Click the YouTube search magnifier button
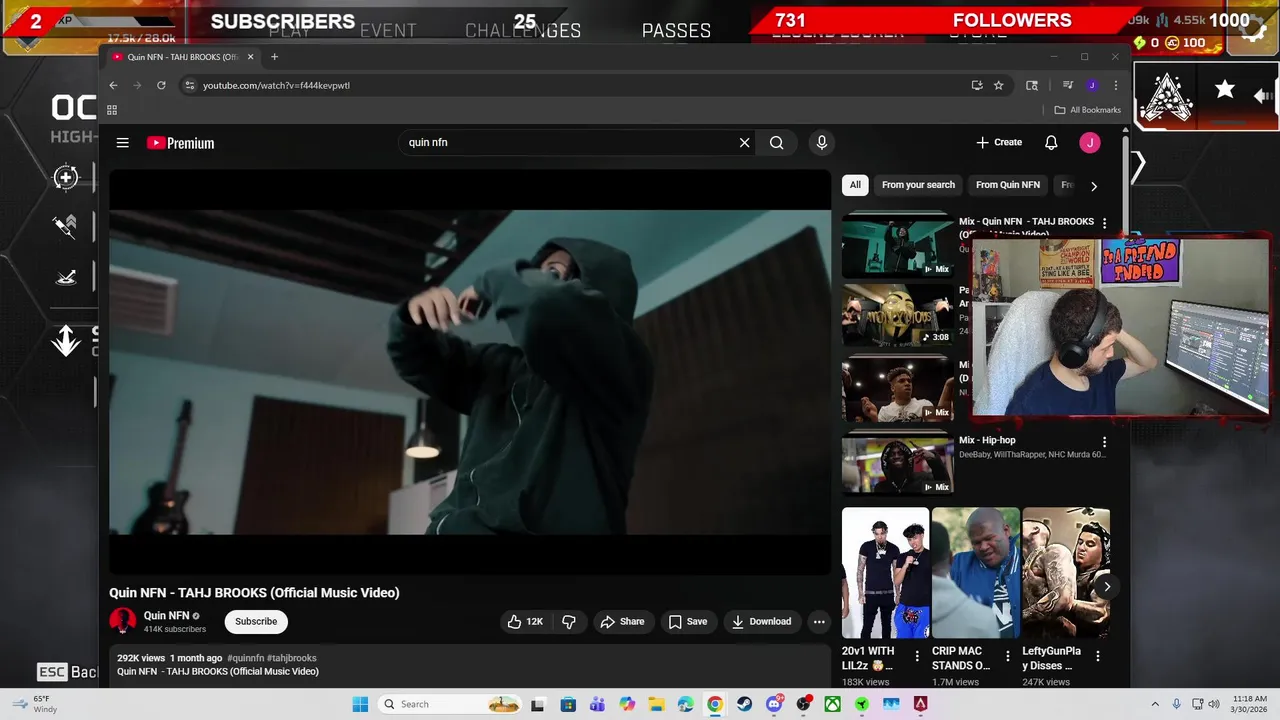 point(776,143)
